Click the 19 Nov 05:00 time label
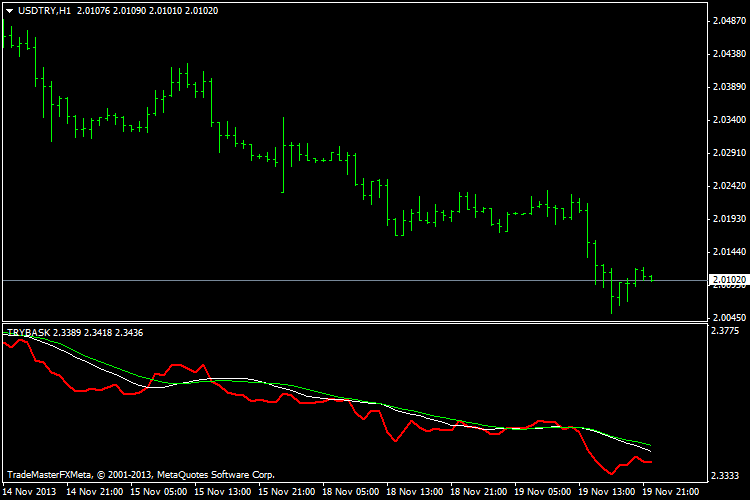750x500 pixels. tap(543, 492)
